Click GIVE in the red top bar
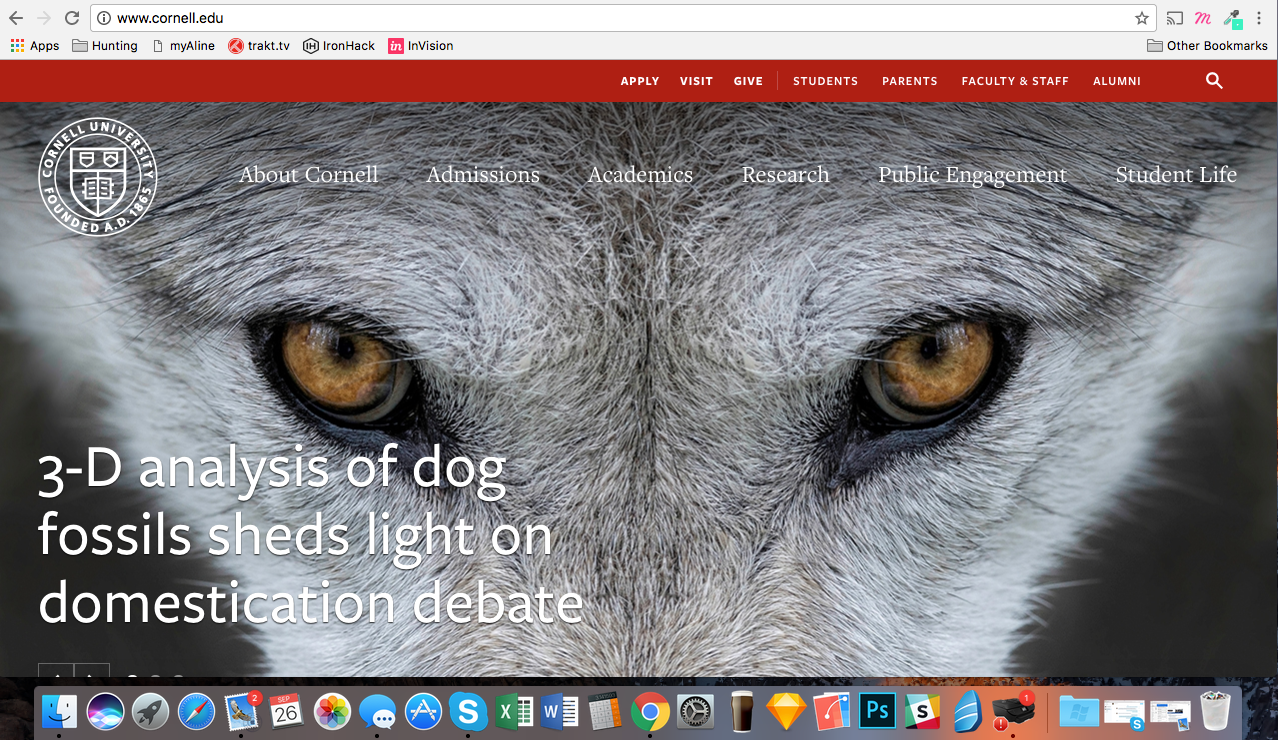1278x740 pixels. (748, 81)
